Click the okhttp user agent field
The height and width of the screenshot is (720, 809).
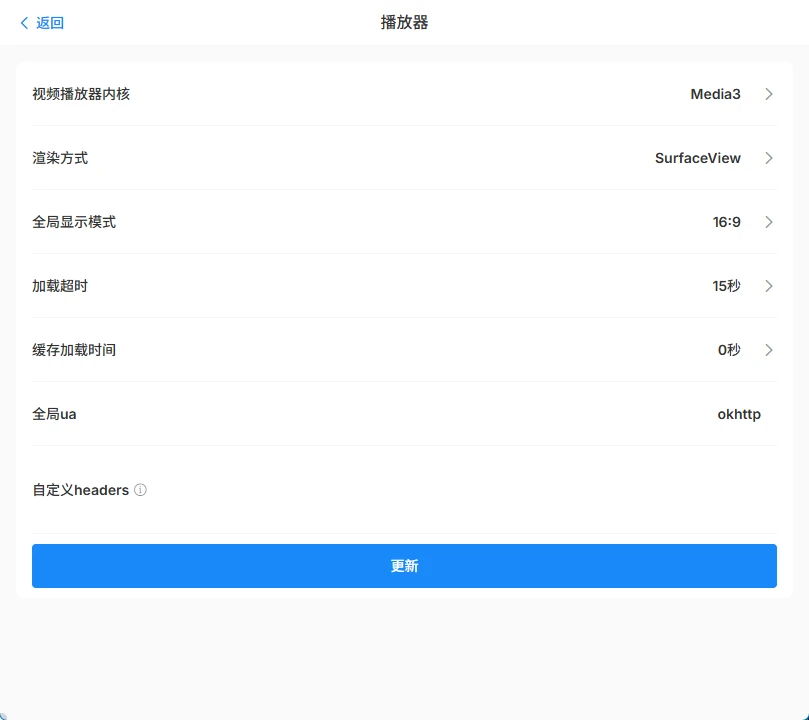pyautogui.click(x=738, y=414)
